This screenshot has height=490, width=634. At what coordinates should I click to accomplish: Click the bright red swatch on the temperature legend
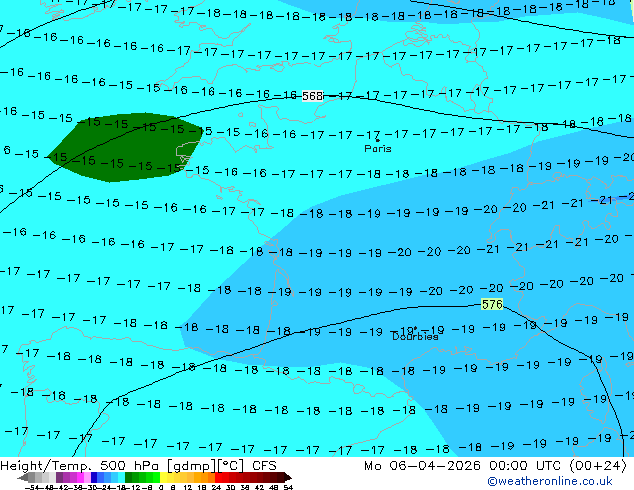point(218,477)
